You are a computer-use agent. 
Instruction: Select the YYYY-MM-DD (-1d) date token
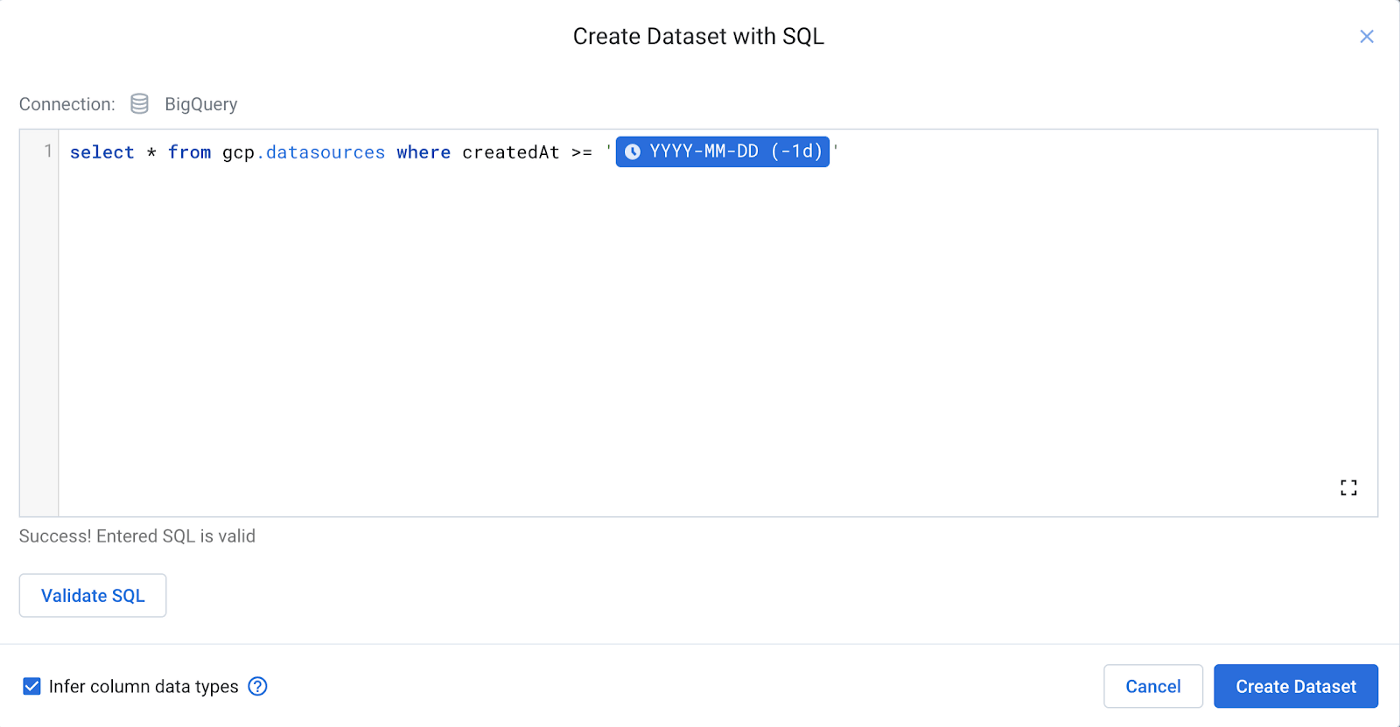[x=734, y=152]
